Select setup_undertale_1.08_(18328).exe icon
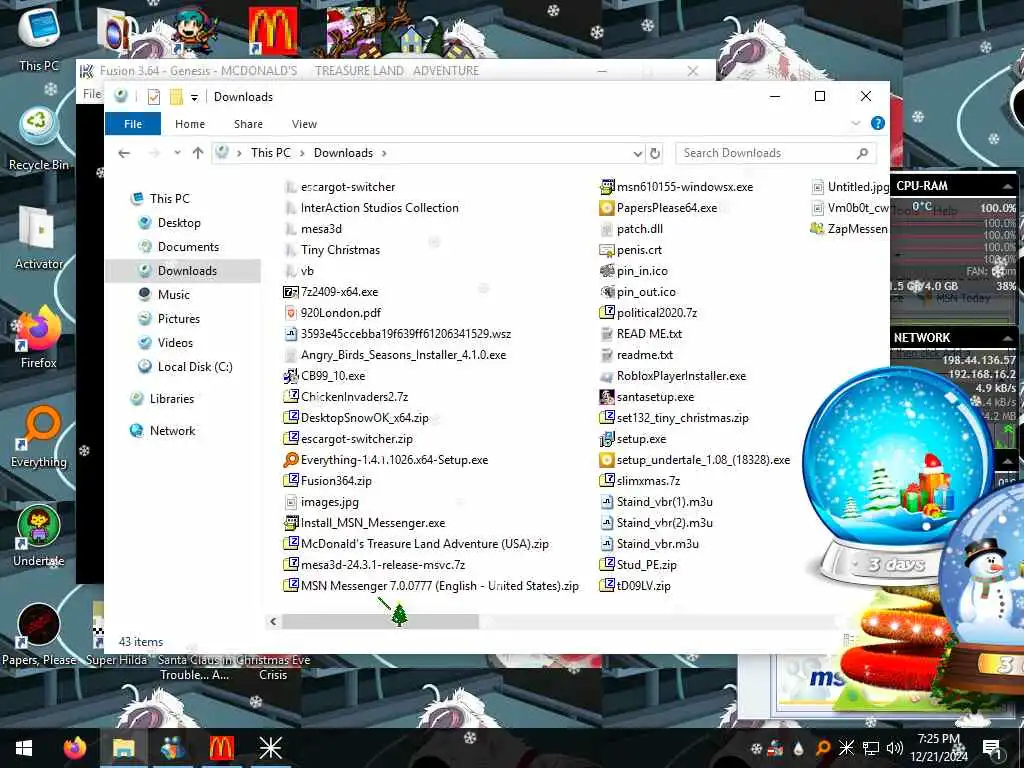This screenshot has height=768, width=1024. 607,460
